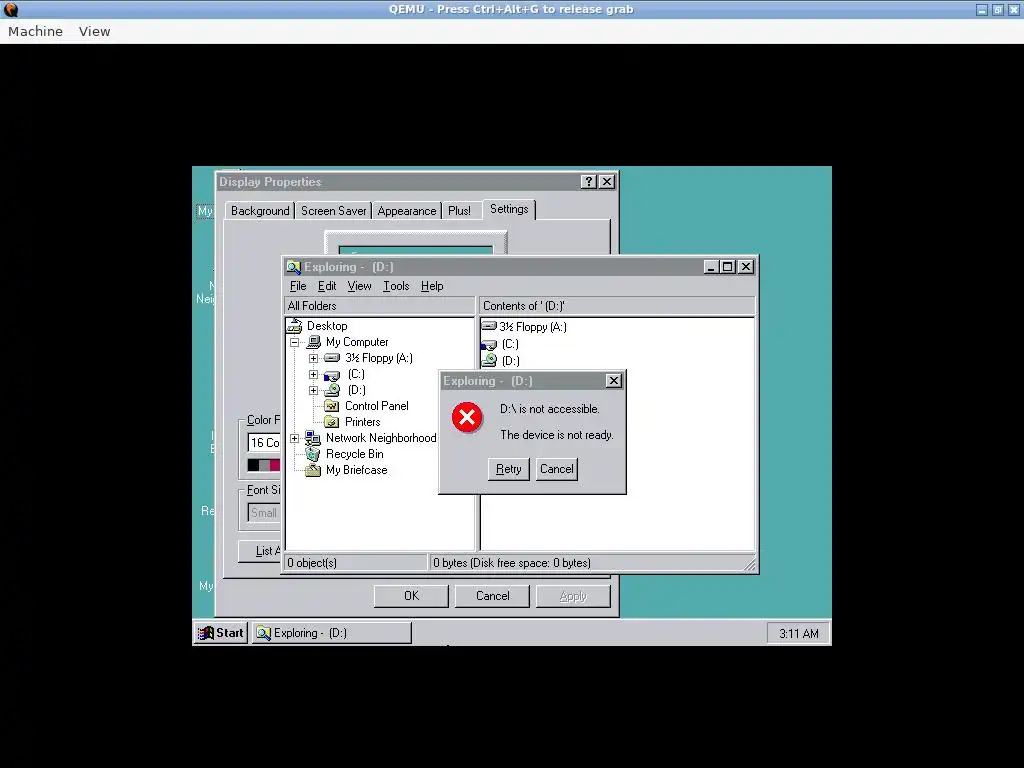
Task: Open the Windows Start menu
Action: click(x=221, y=633)
